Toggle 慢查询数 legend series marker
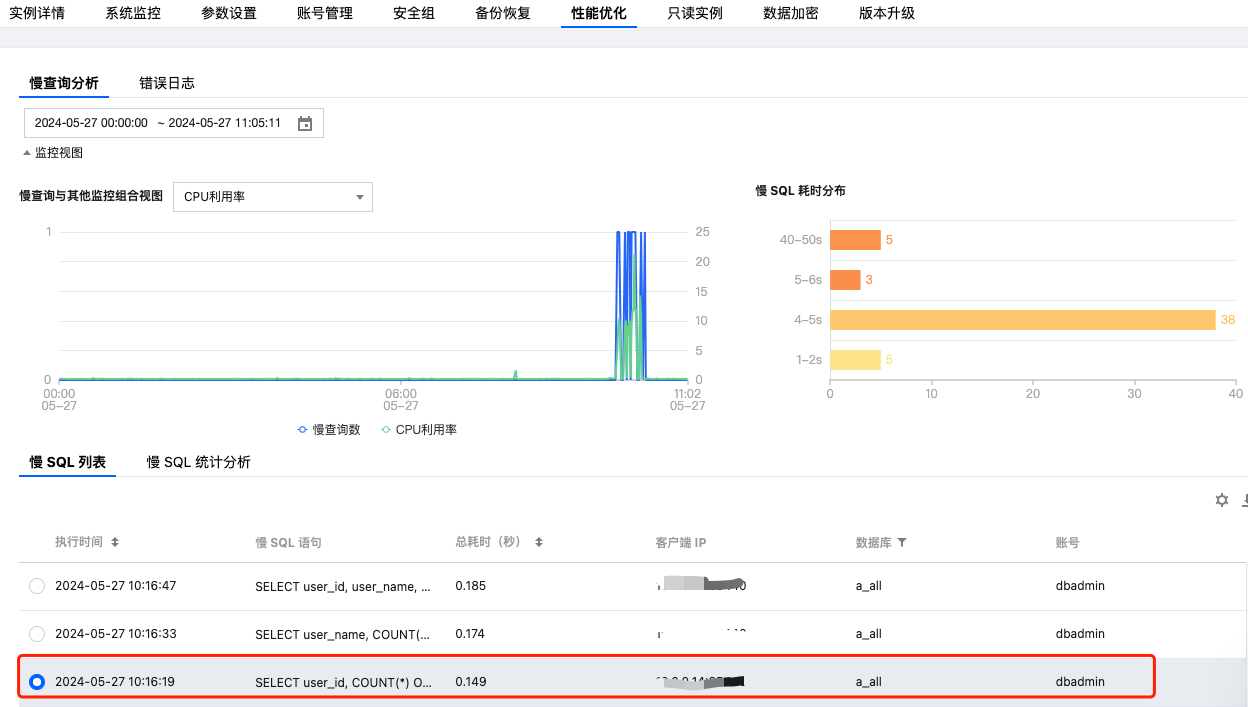The image size is (1248, 707). click(x=302, y=429)
